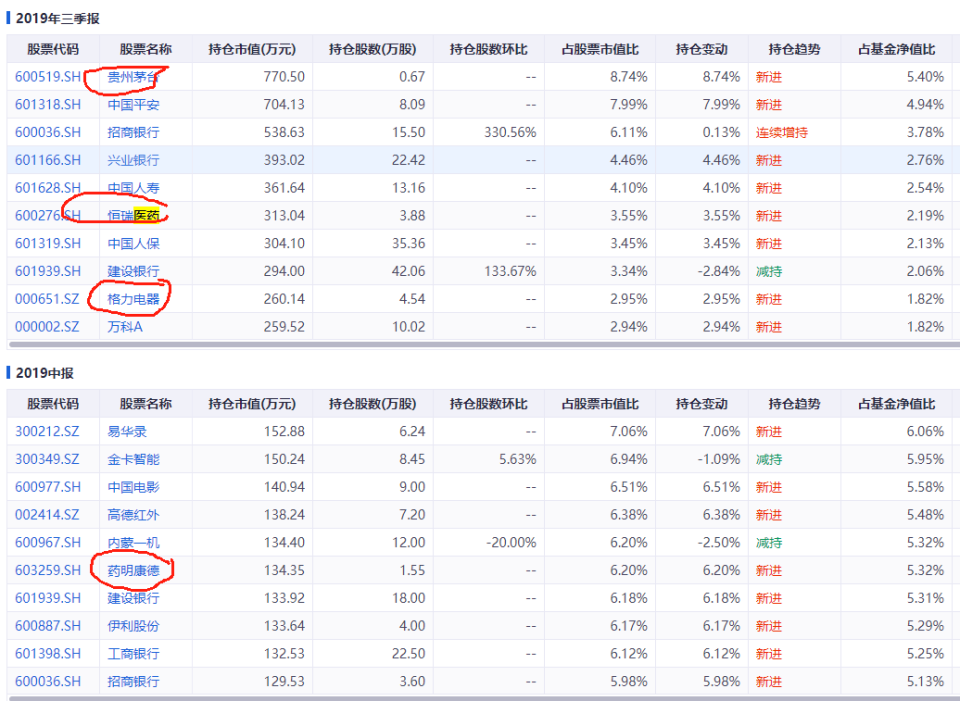The width and height of the screenshot is (960, 701).
Task: Click the 连续增持 trend cell
Action: (782, 132)
